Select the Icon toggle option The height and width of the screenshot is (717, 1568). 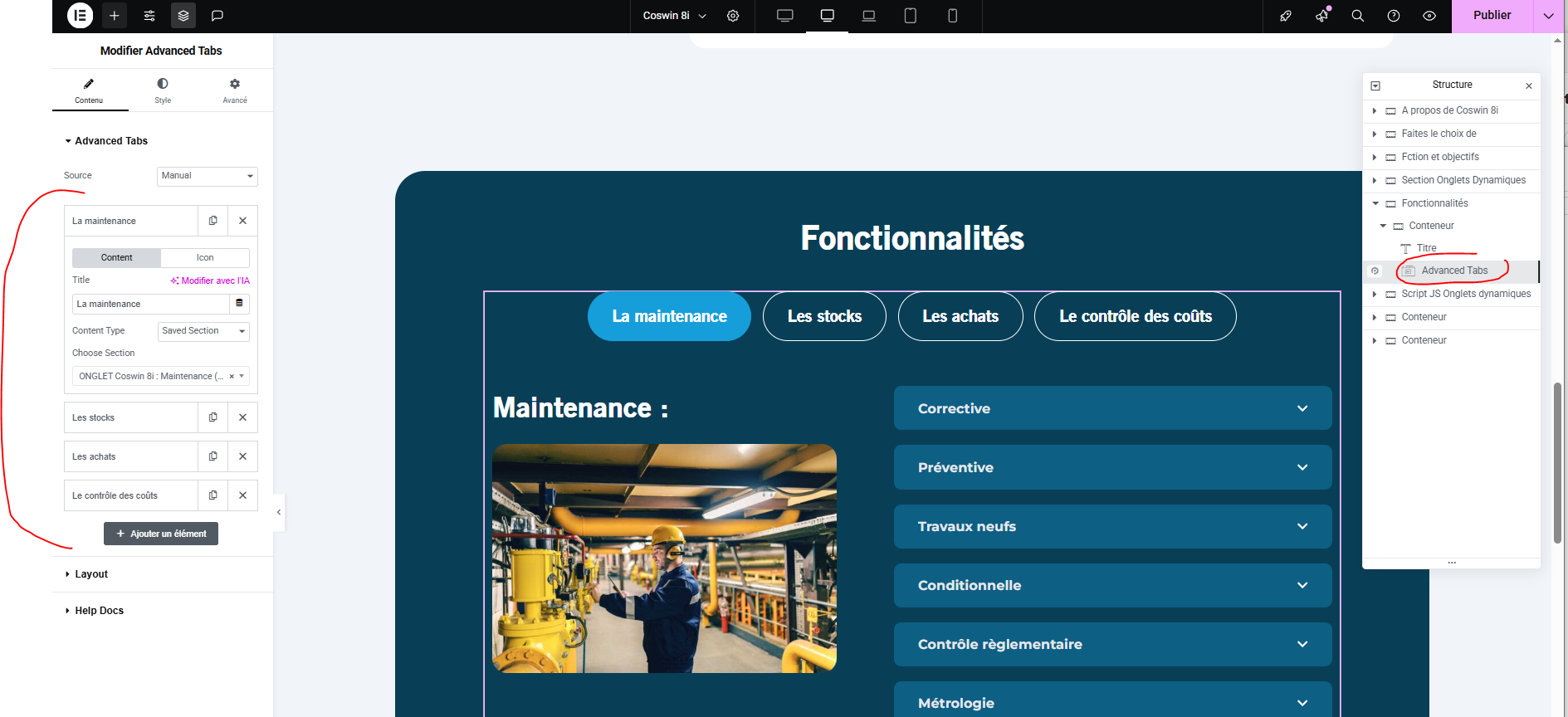(x=205, y=258)
